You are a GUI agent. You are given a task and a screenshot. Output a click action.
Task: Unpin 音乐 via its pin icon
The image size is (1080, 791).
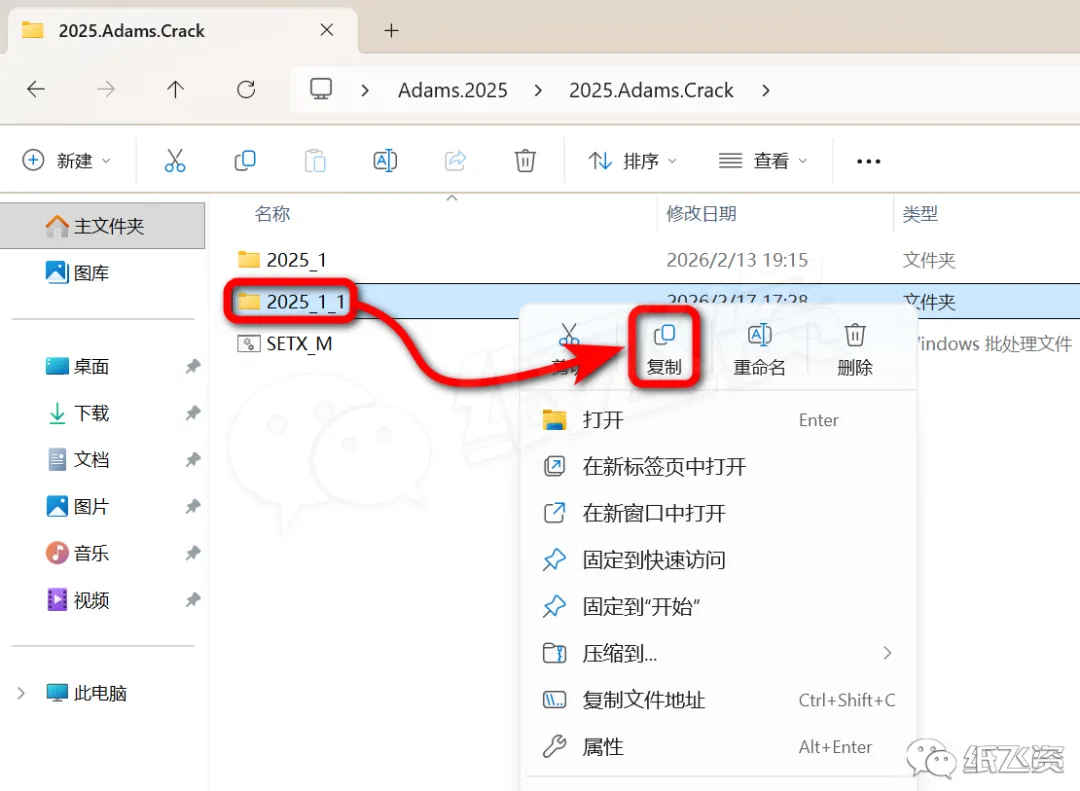point(193,553)
